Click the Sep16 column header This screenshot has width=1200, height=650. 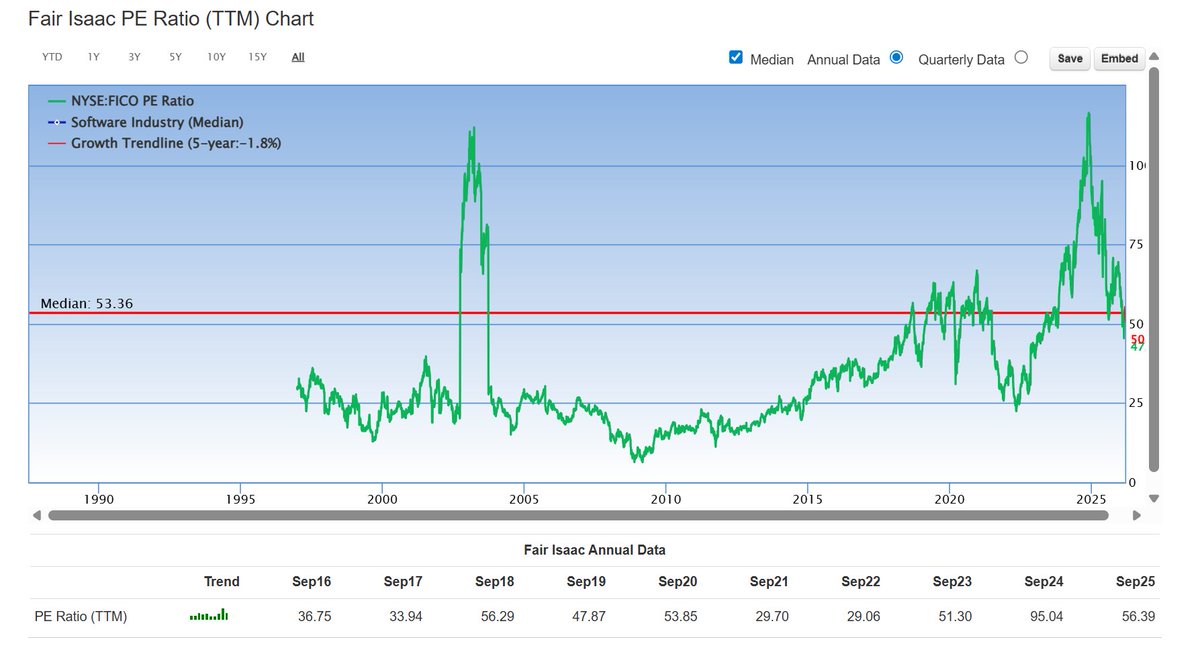pyautogui.click(x=311, y=581)
